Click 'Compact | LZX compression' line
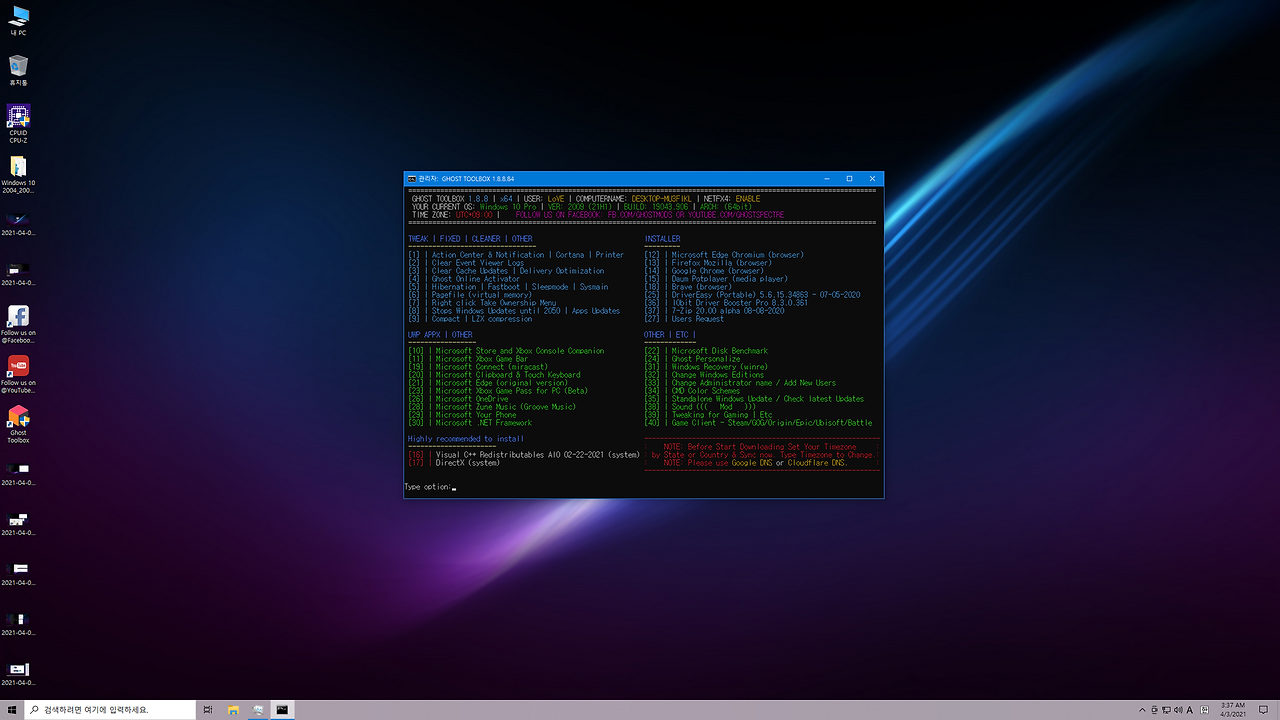Viewport: 1280px width, 720px height. coord(470,319)
